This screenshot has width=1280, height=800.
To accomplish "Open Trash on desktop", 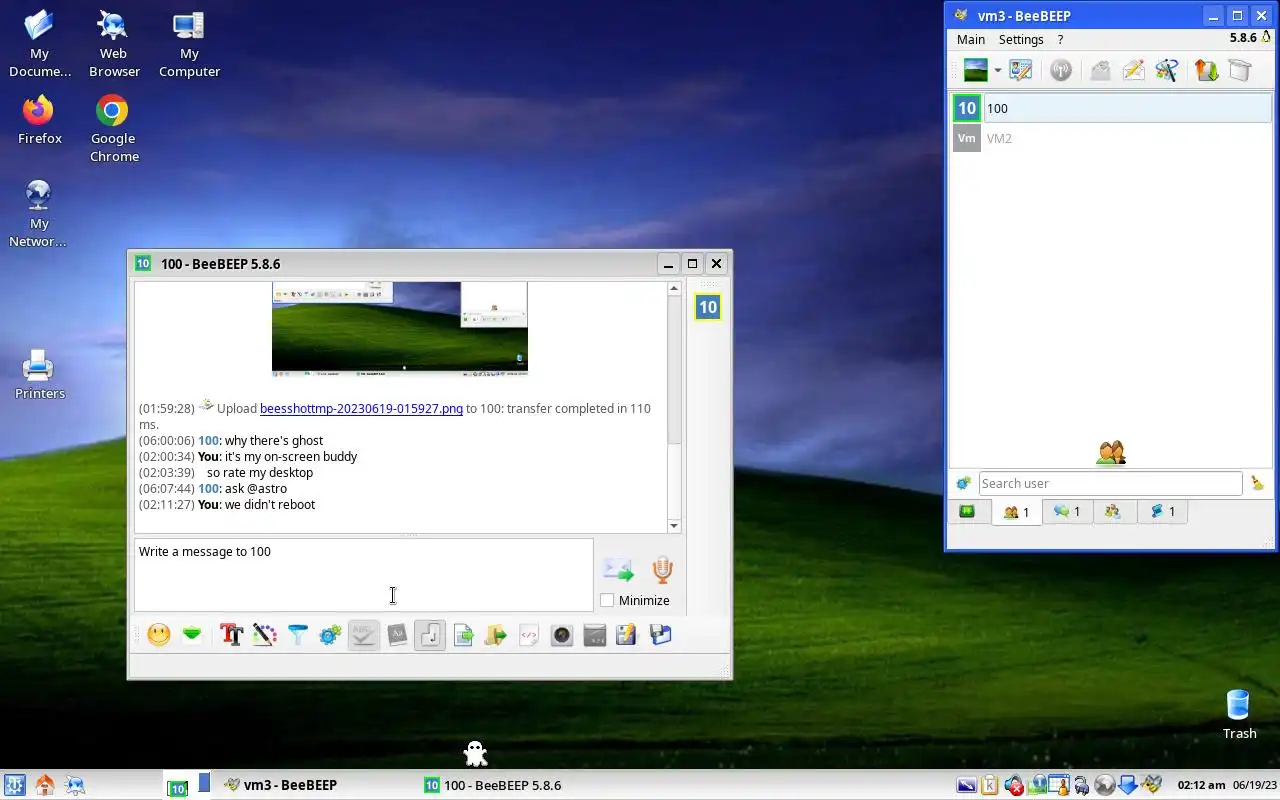I will (x=1239, y=715).
